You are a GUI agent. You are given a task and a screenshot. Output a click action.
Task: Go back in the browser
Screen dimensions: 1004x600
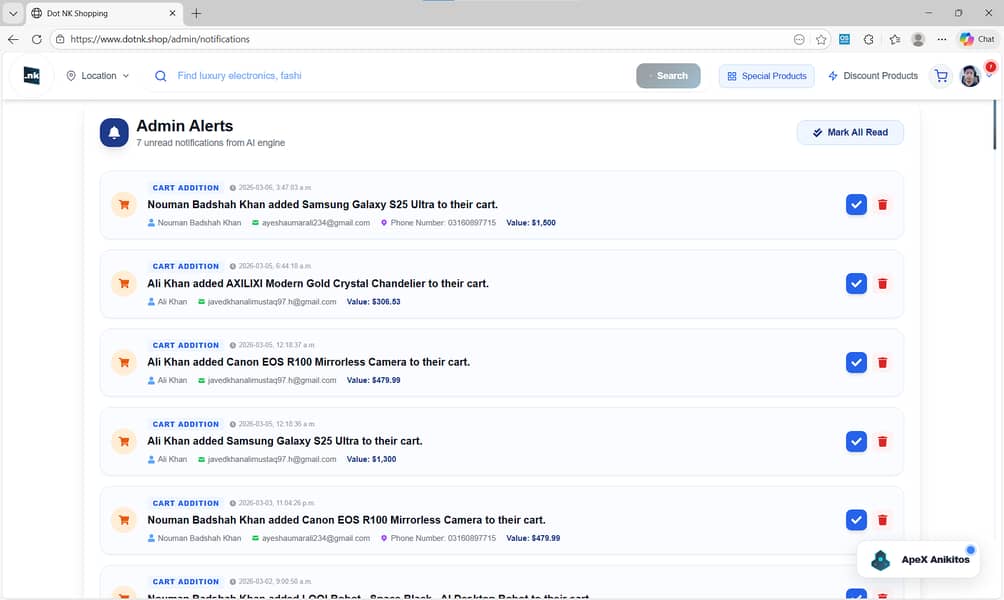pos(13,39)
